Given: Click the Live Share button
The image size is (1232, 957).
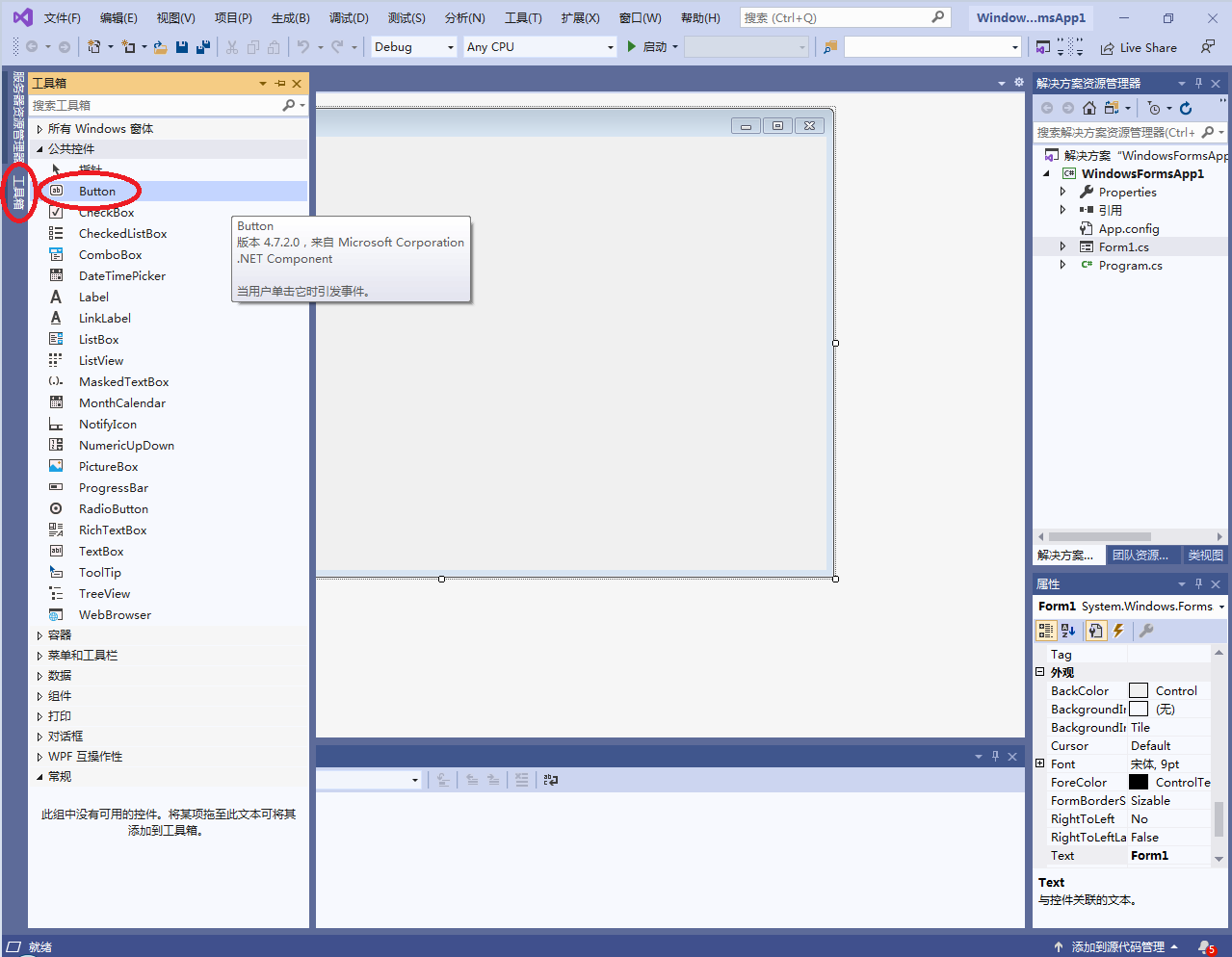Looking at the screenshot, I should pos(1139,47).
